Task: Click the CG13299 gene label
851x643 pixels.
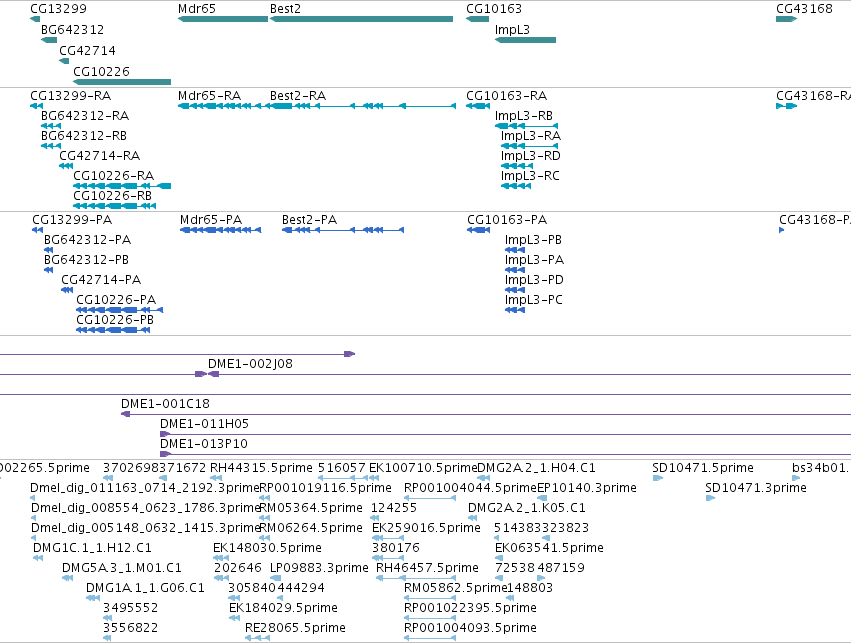Action: [x=58, y=9]
